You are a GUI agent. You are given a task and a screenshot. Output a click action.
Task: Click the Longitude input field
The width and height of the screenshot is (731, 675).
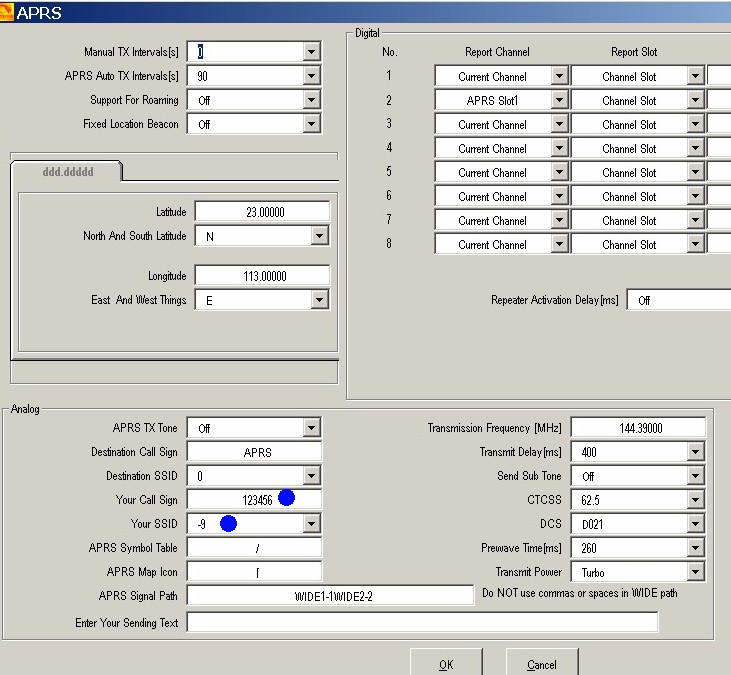coord(262,276)
